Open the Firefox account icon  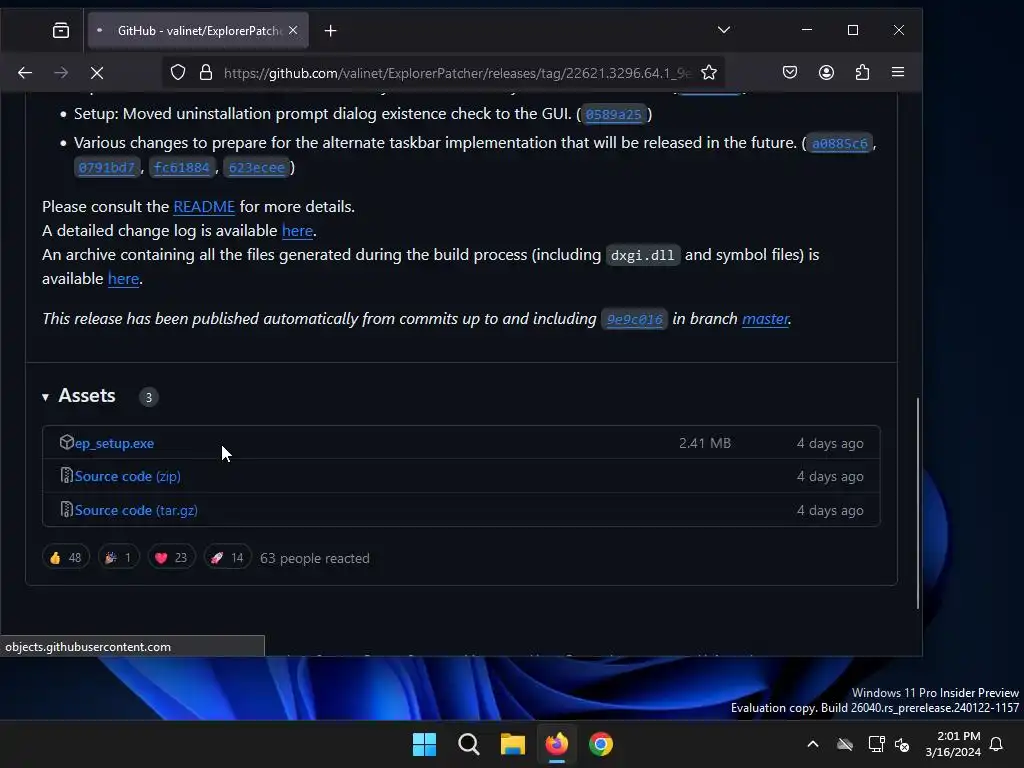coord(826,72)
